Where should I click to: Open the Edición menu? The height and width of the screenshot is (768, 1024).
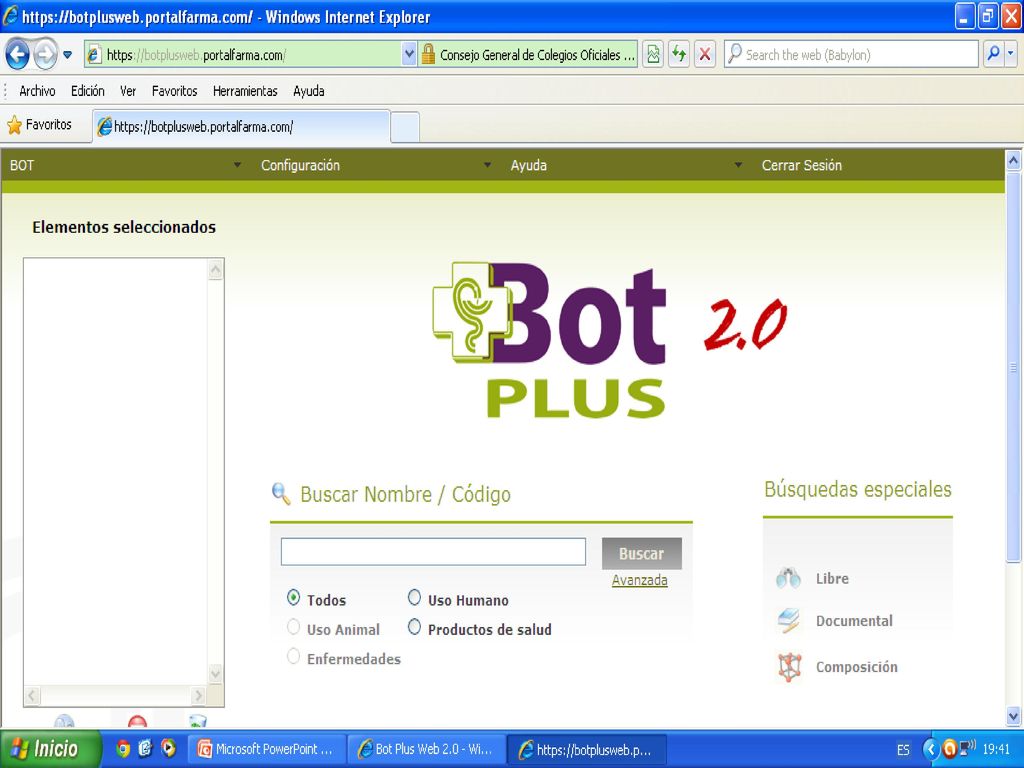(88, 91)
